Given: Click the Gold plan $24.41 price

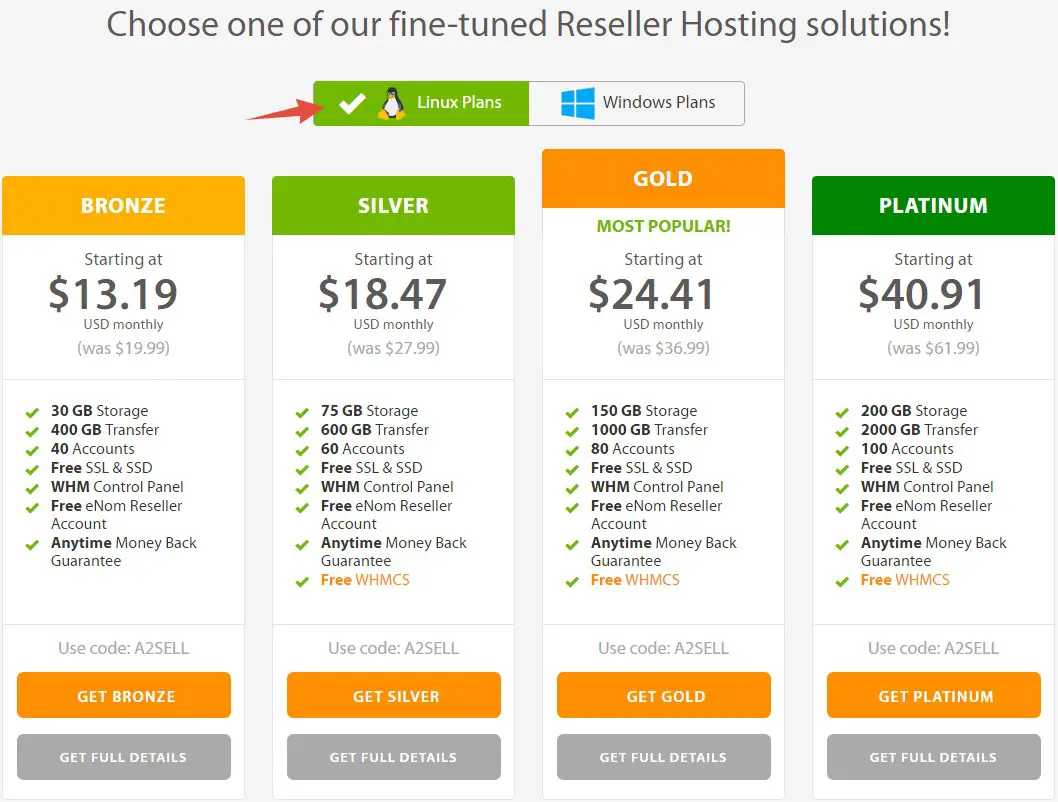Looking at the screenshot, I should pyautogui.click(x=652, y=294).
